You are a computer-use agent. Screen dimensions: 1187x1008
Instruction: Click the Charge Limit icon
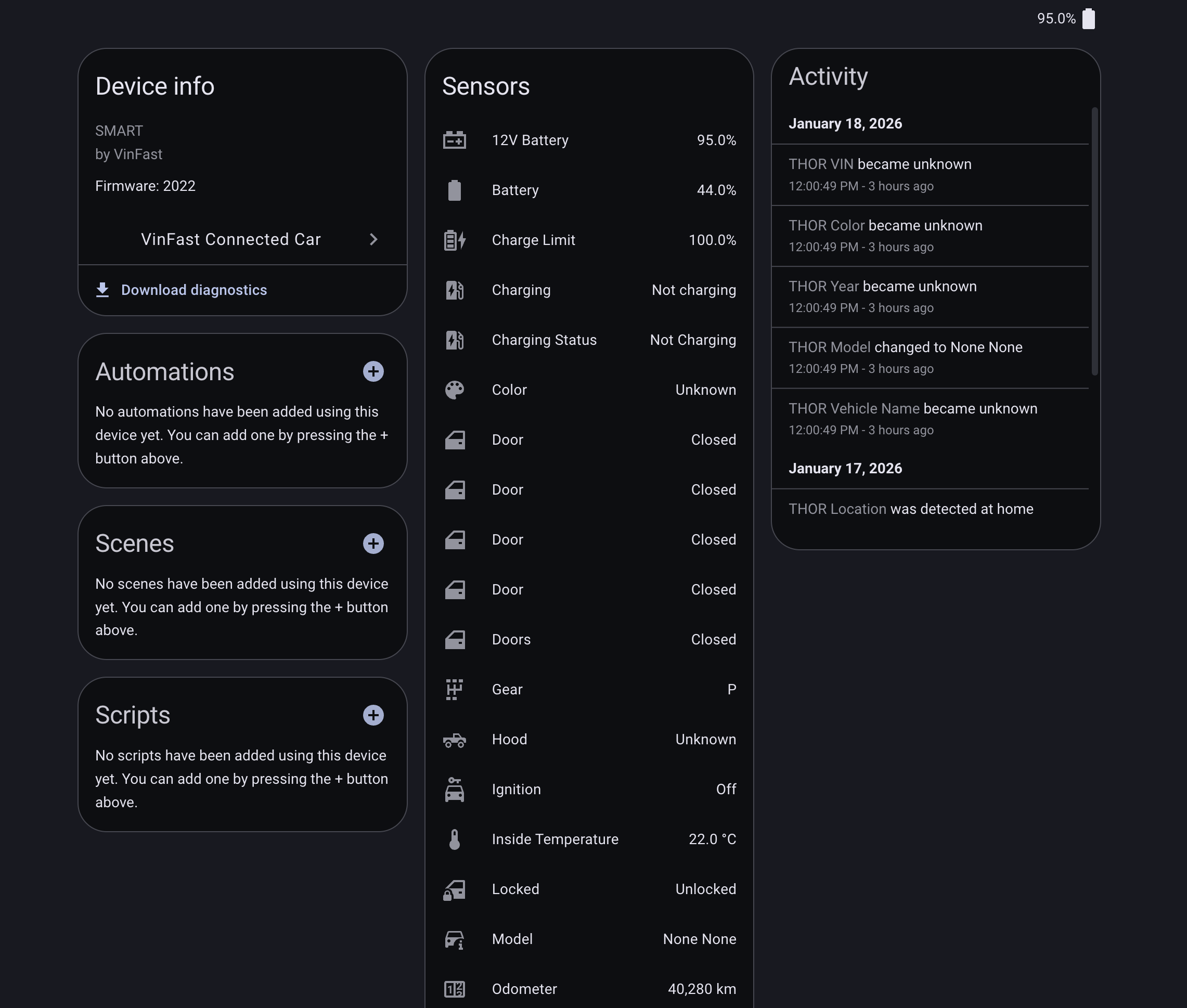pyautogui.click(x=454, y=240)
